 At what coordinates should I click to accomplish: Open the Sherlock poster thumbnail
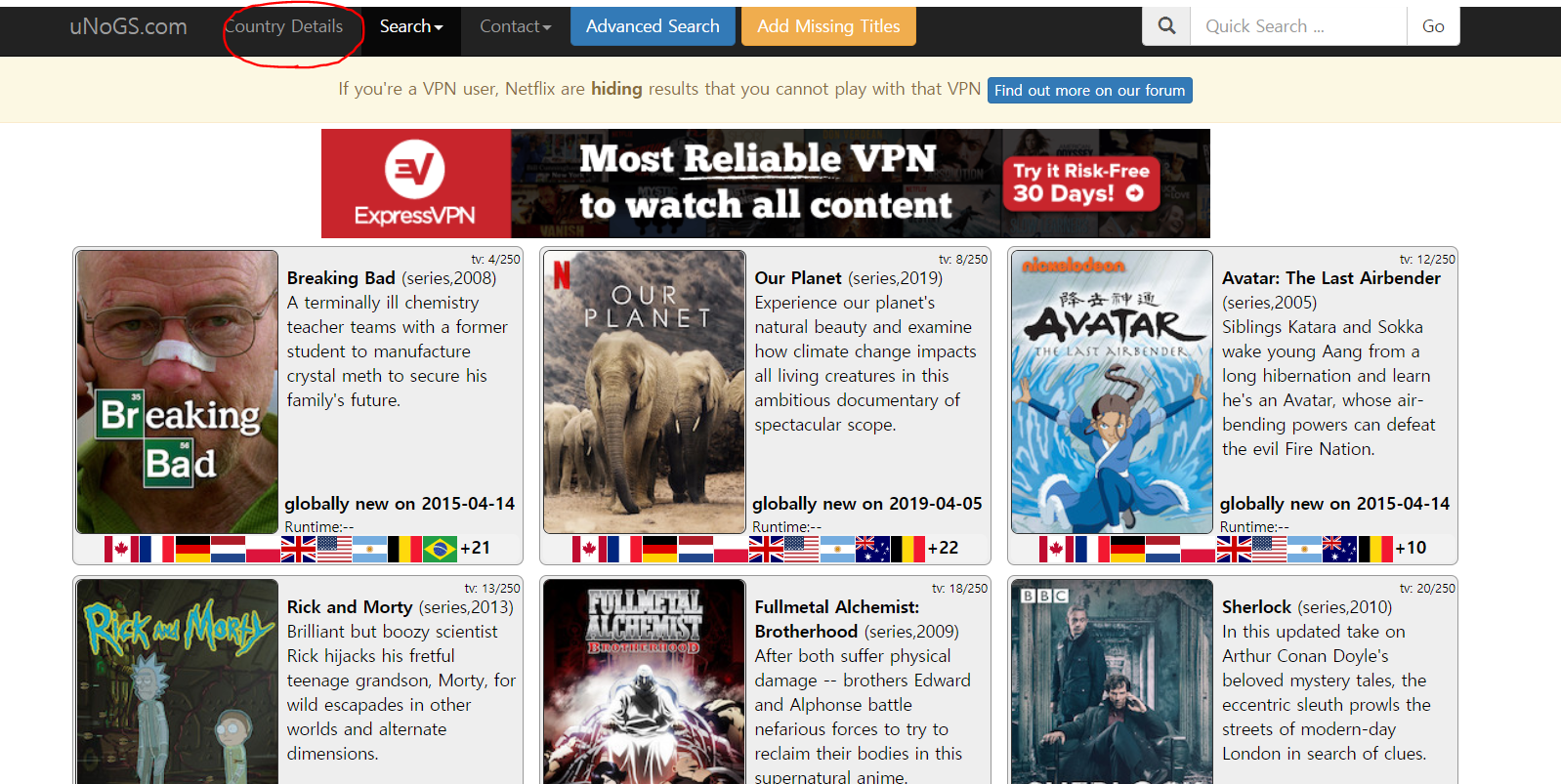tap(1112, 681)
